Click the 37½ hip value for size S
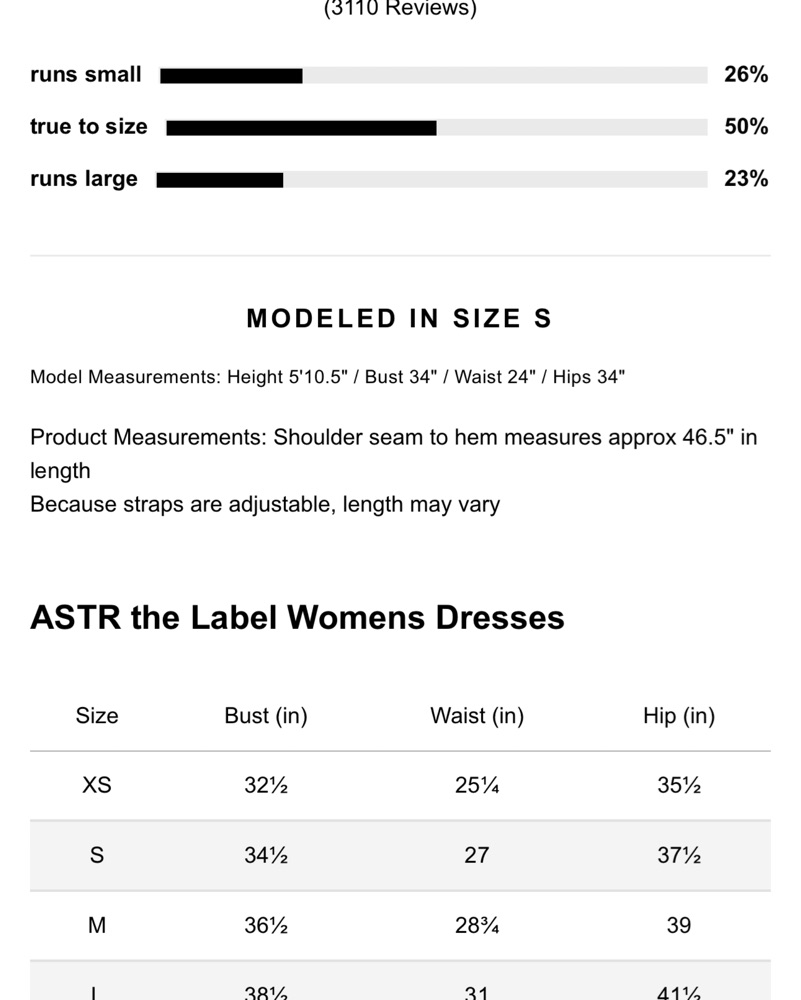This screenshot has width=801, height=1000. point(679,855)
